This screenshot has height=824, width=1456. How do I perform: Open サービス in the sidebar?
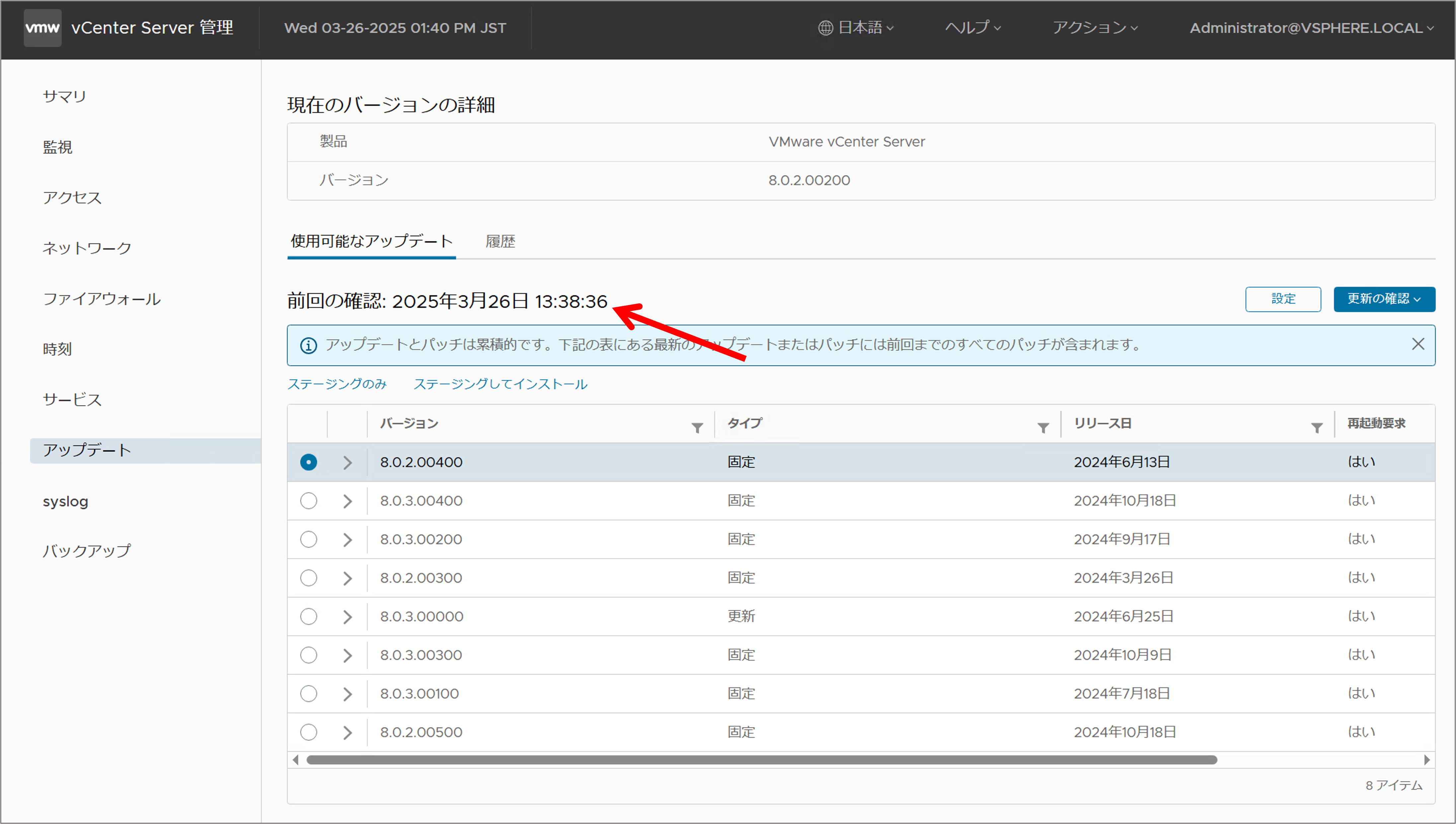(72, 400)
